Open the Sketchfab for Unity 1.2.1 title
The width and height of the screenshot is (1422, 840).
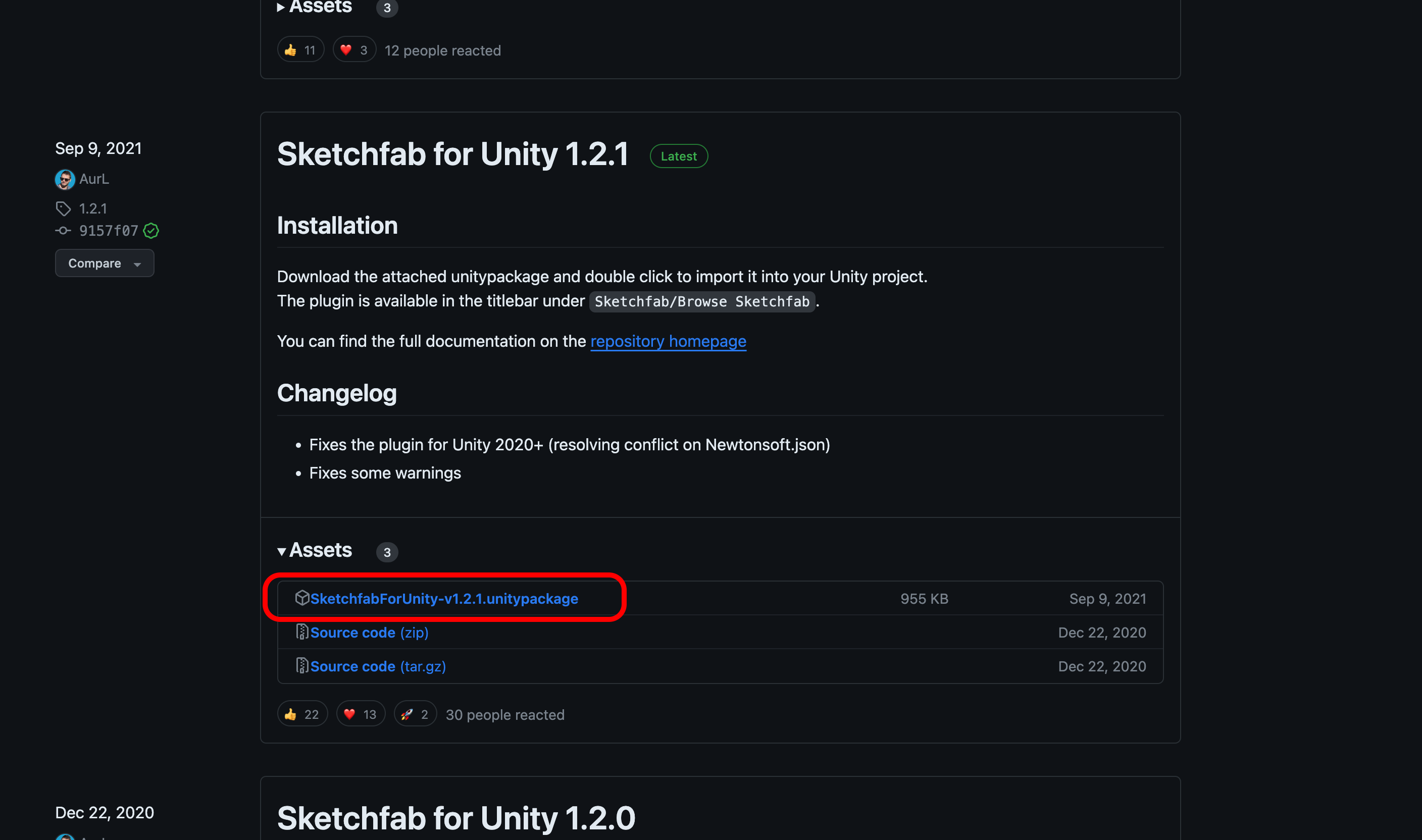[x=452, y=154]
